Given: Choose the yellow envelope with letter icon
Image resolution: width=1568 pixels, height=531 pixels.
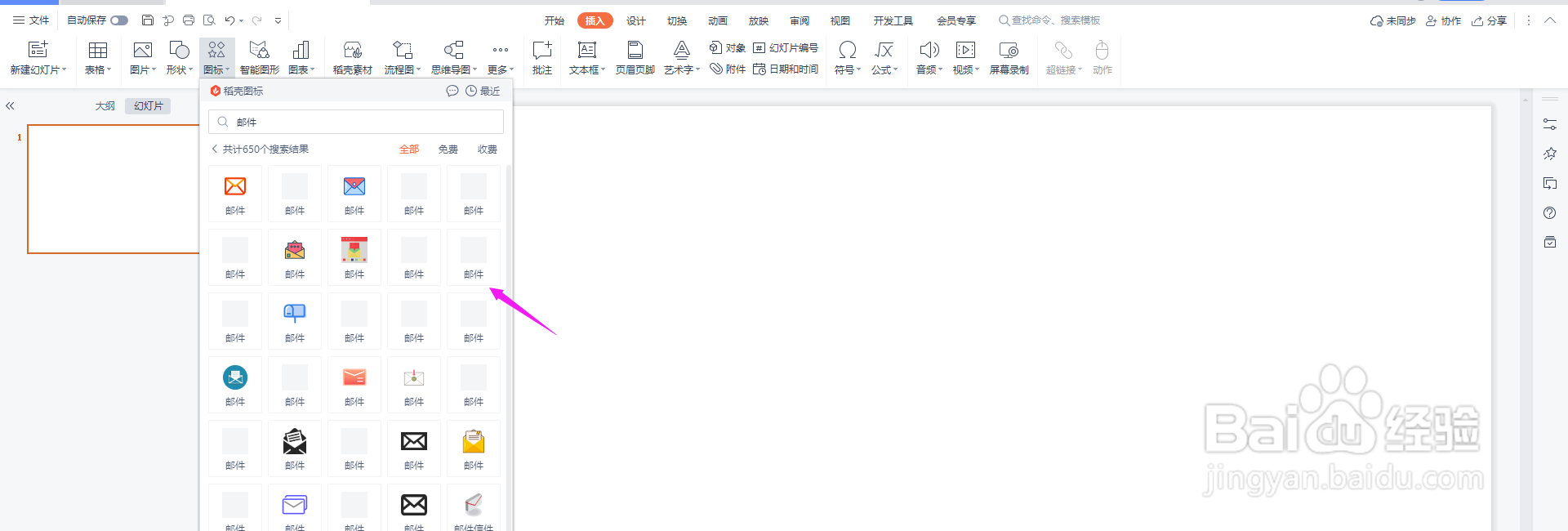Looking at the screenshot, I should click(474, 441).
